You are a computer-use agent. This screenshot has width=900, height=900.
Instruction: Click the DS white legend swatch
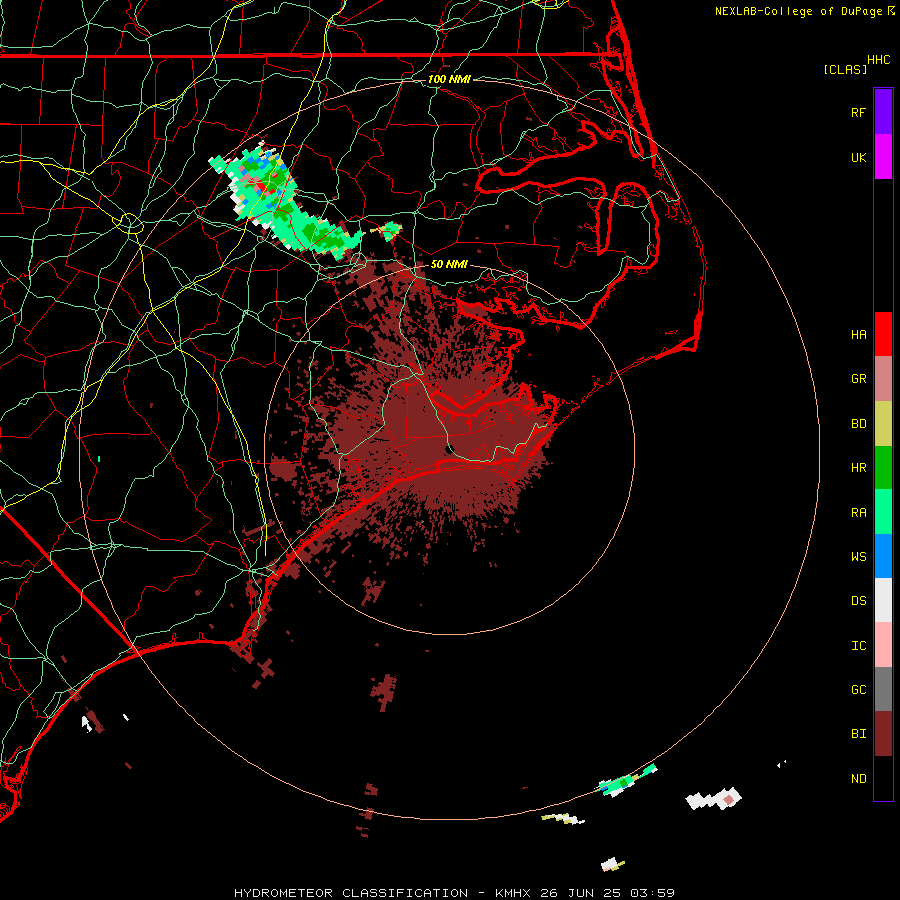pos(883,600)
